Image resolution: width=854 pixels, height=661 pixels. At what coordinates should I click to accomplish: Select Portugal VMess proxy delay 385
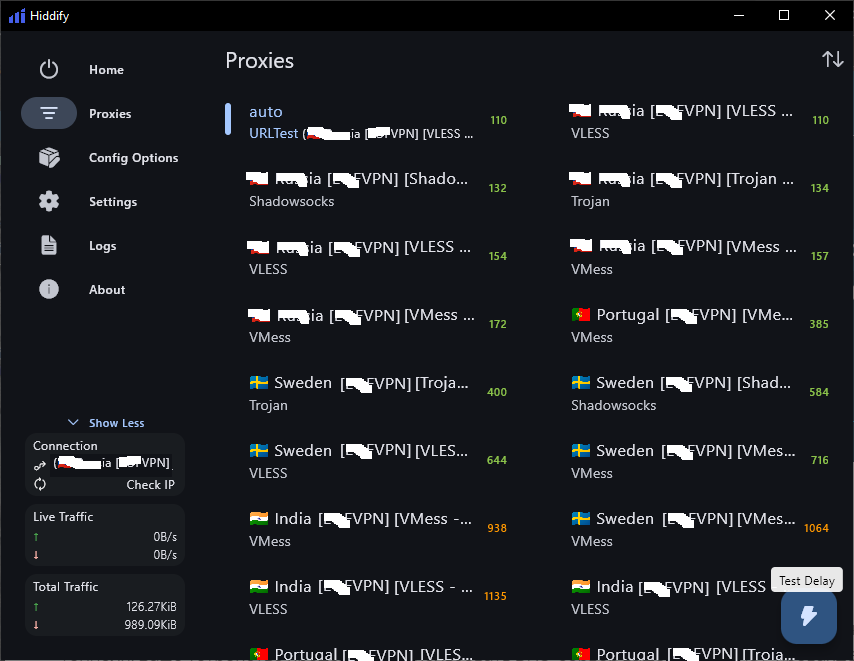700,325
